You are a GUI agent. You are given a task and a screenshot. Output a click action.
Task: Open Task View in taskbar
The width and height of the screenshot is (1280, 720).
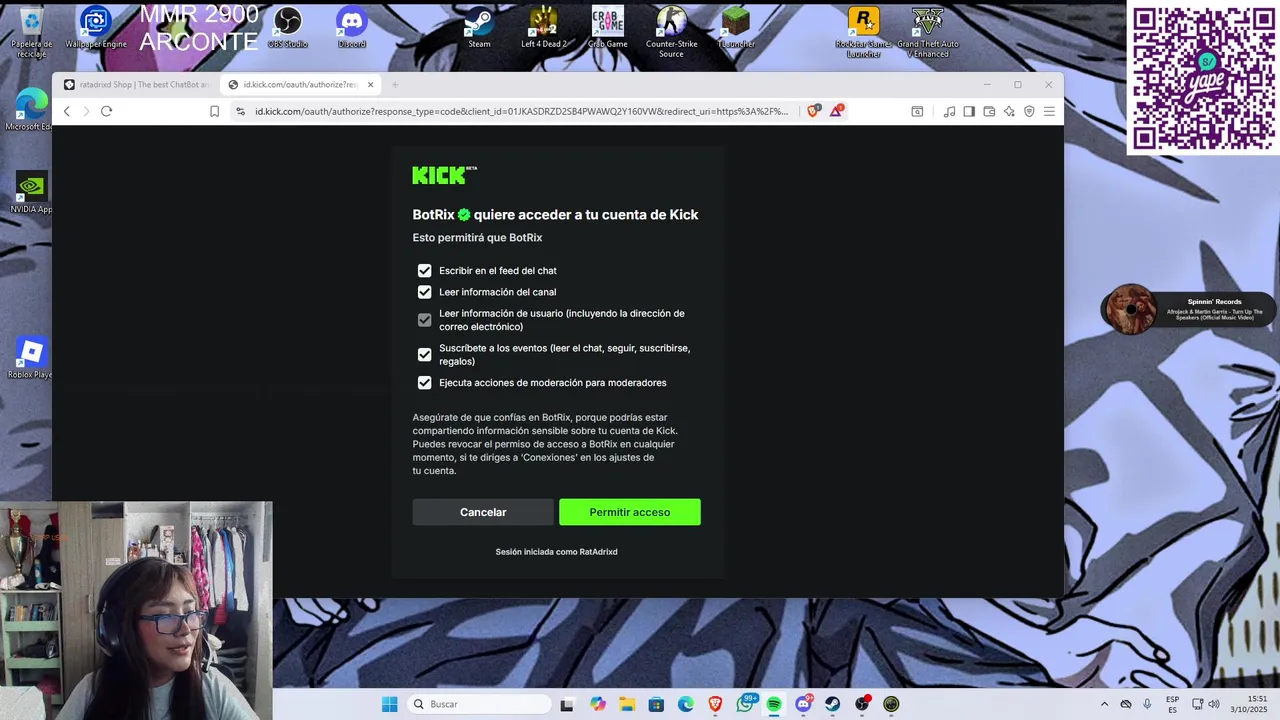click(567, 704)
